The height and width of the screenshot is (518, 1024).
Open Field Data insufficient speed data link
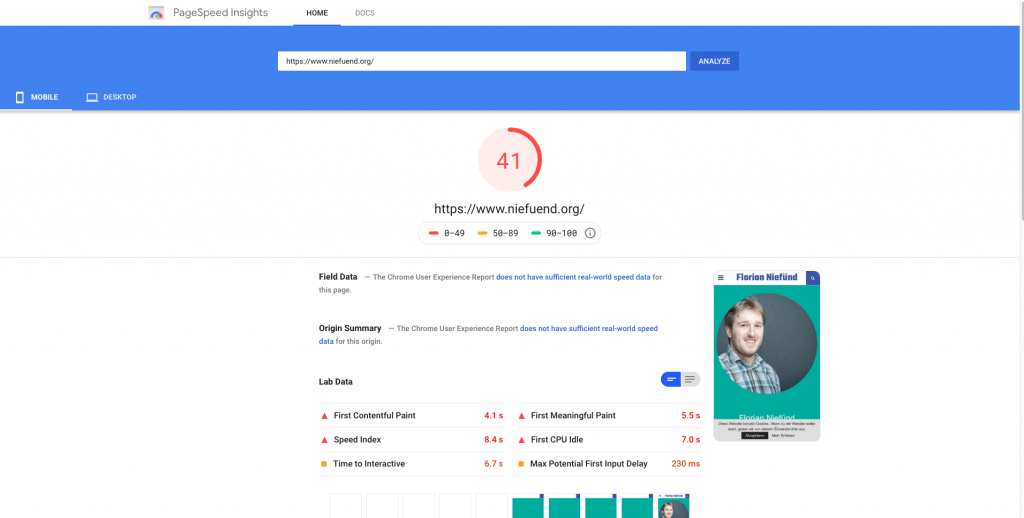click(x=573, y=277)
